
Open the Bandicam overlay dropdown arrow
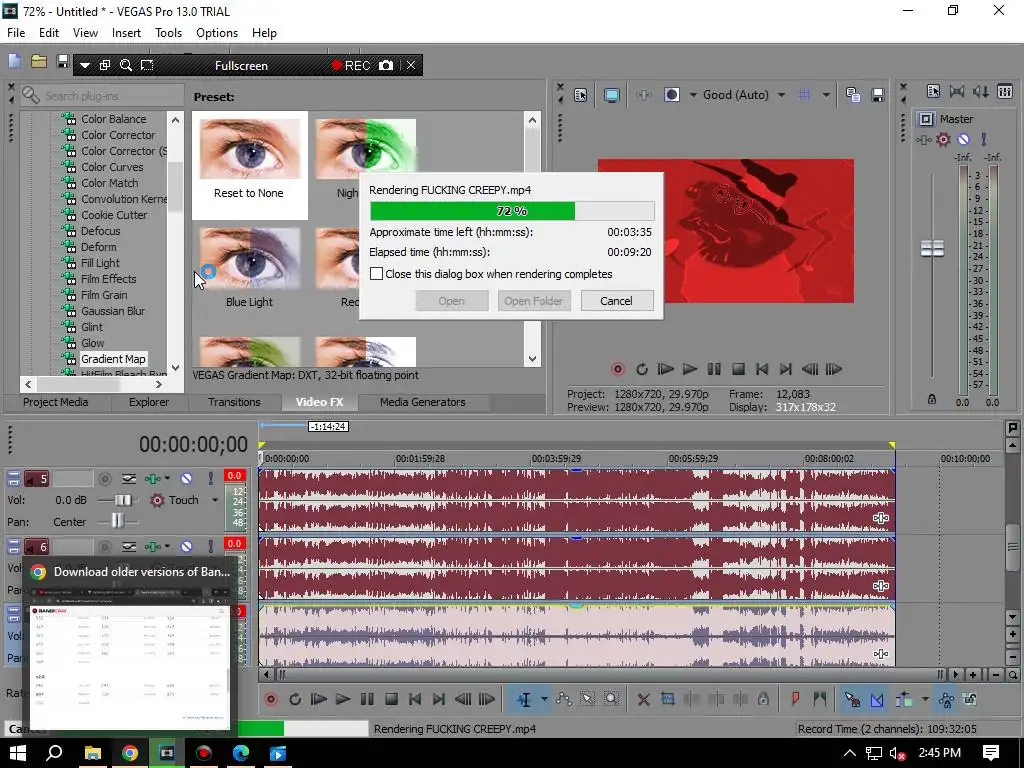pyautogui.click(x=84, y=65)
